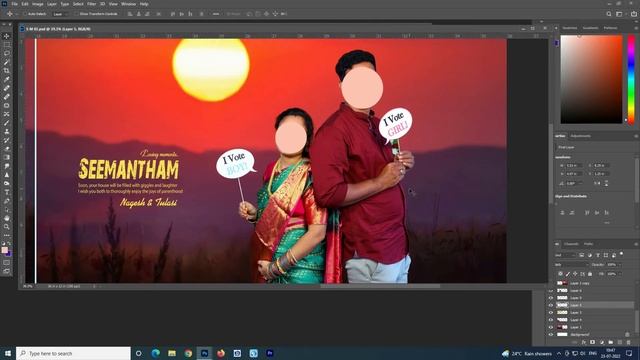Filter layers by pixel layers icon
The height and width of the screenshot is (360, 640).
tap(581, 255)
